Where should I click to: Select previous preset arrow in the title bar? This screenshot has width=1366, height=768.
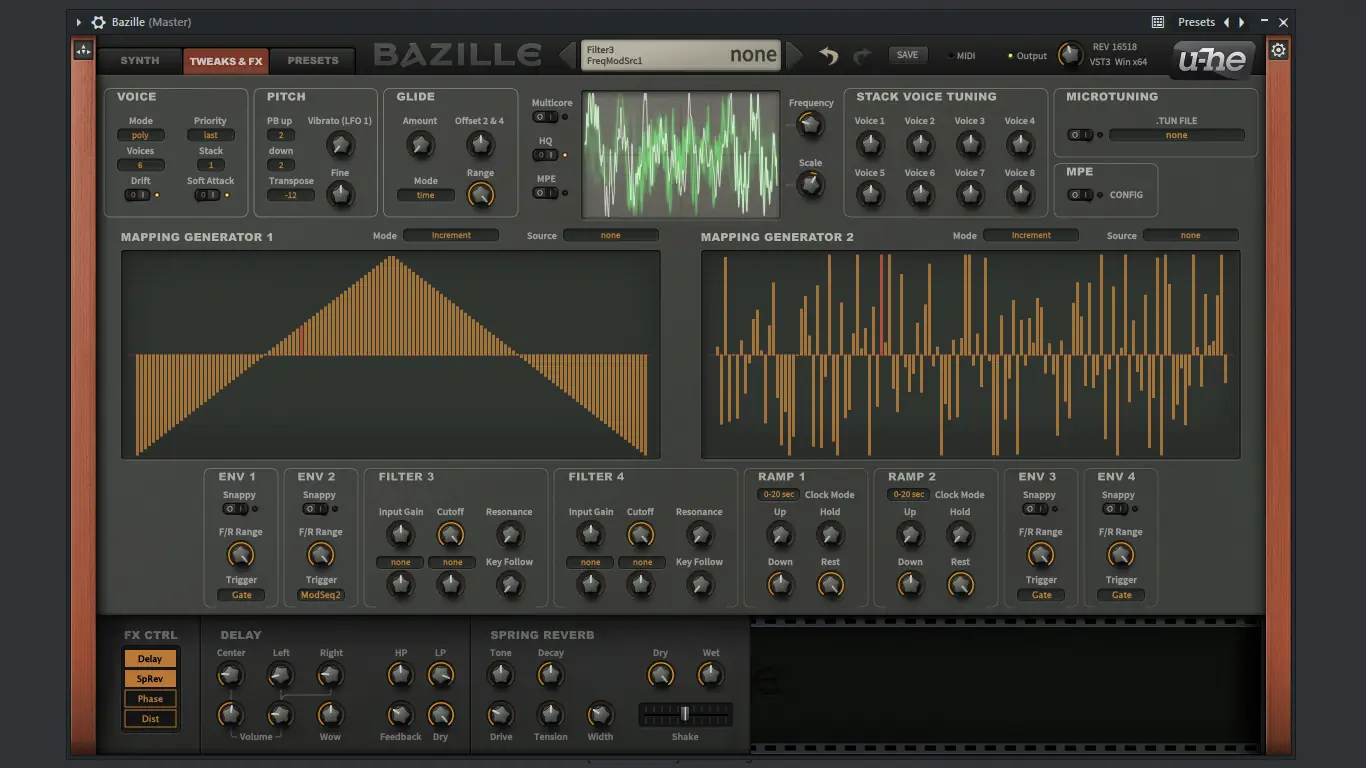coord(1226,22)
